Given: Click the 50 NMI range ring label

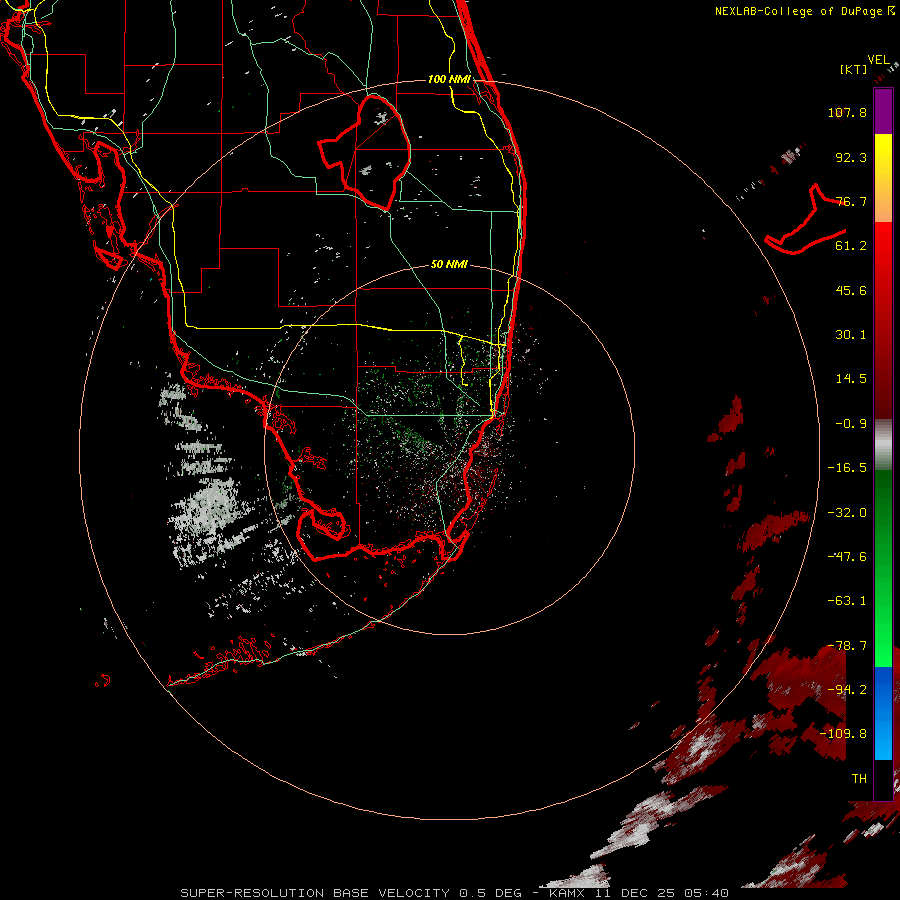Looking at the screenshot, I should [x=449, y=265].
